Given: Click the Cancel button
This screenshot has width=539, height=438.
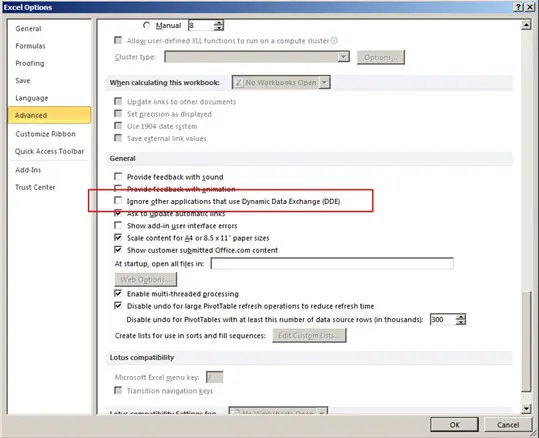Looking at the screenshot, I should coord(508,425).
